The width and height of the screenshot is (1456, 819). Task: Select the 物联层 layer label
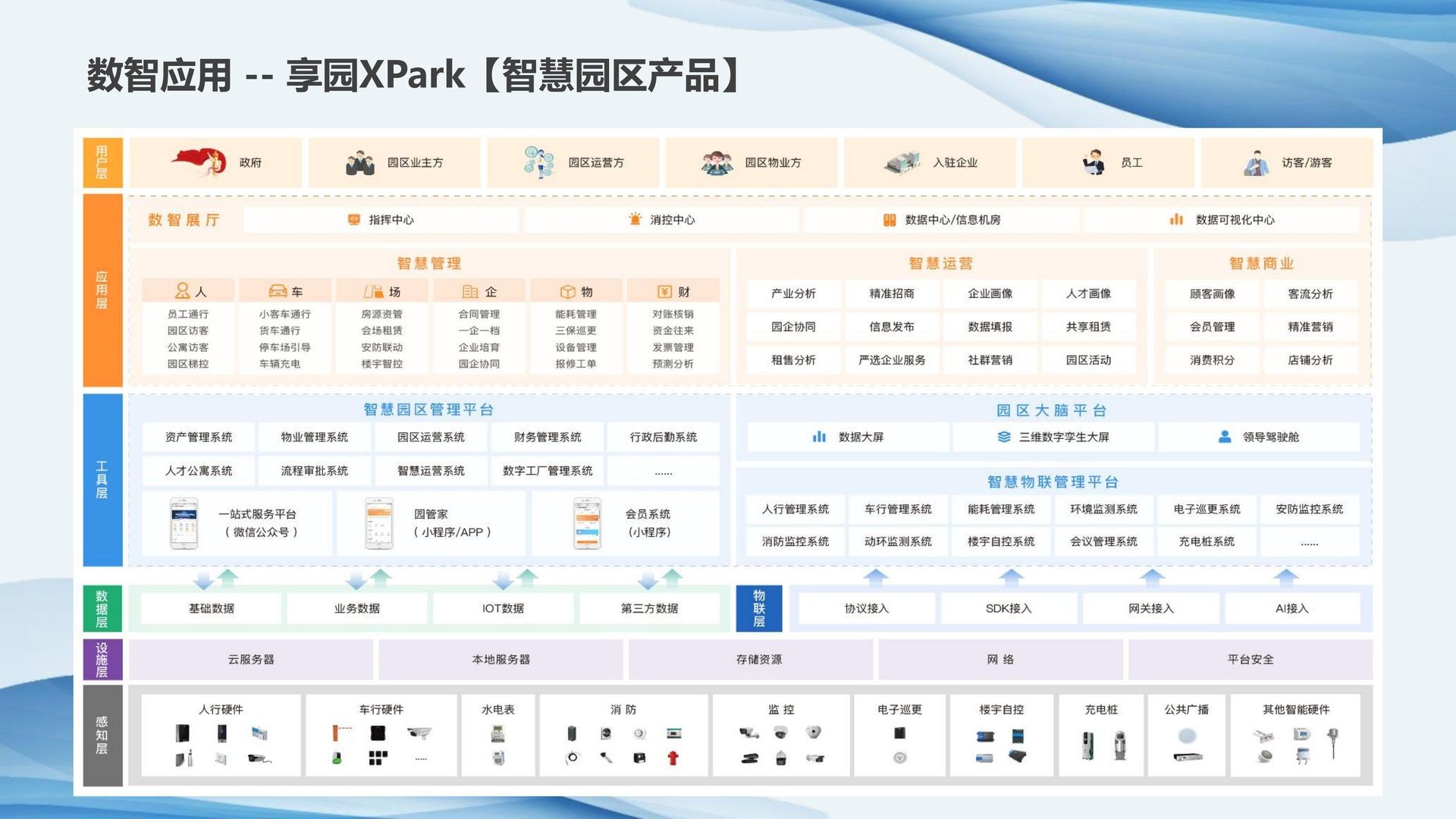[x=759, y=608]
